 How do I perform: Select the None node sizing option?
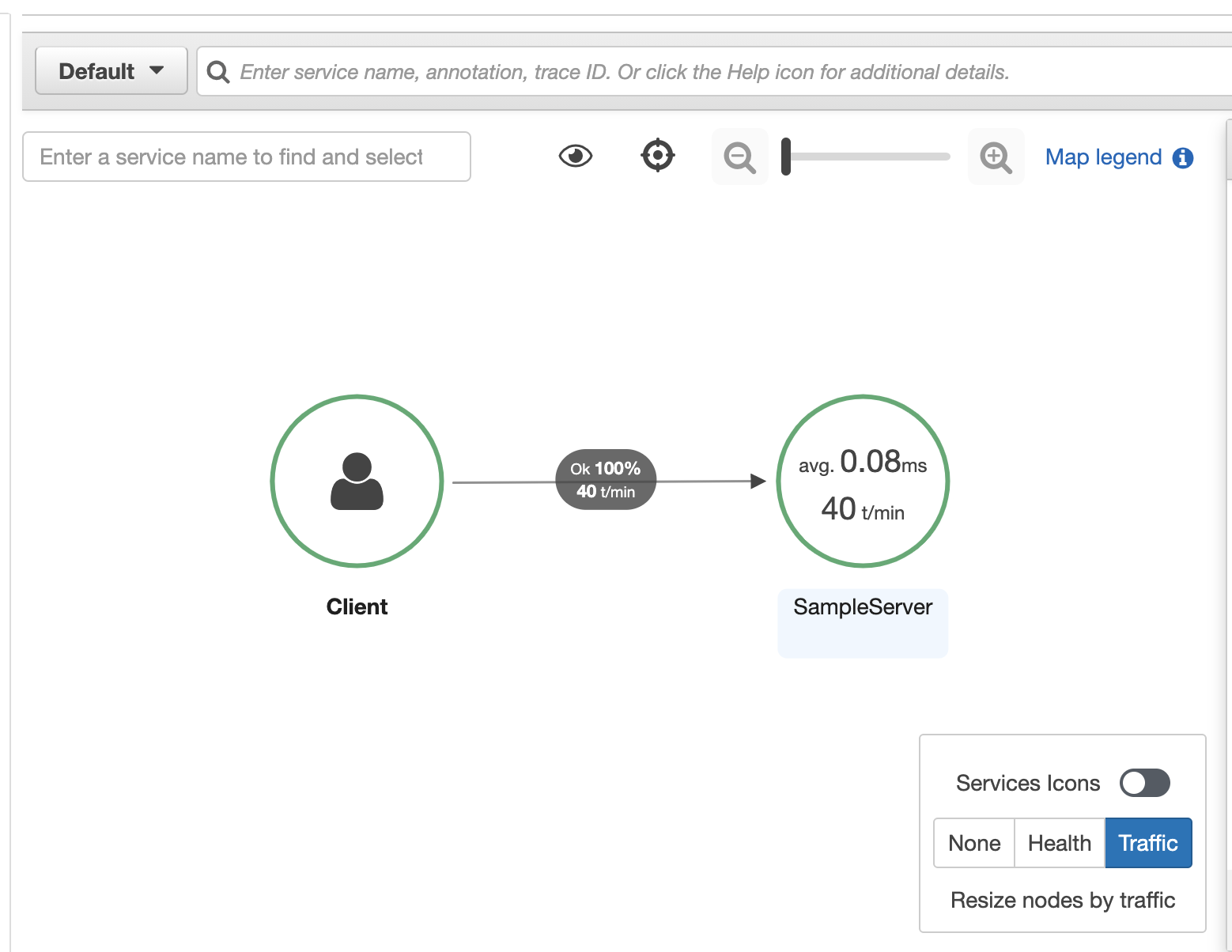(x=974, y=843)
